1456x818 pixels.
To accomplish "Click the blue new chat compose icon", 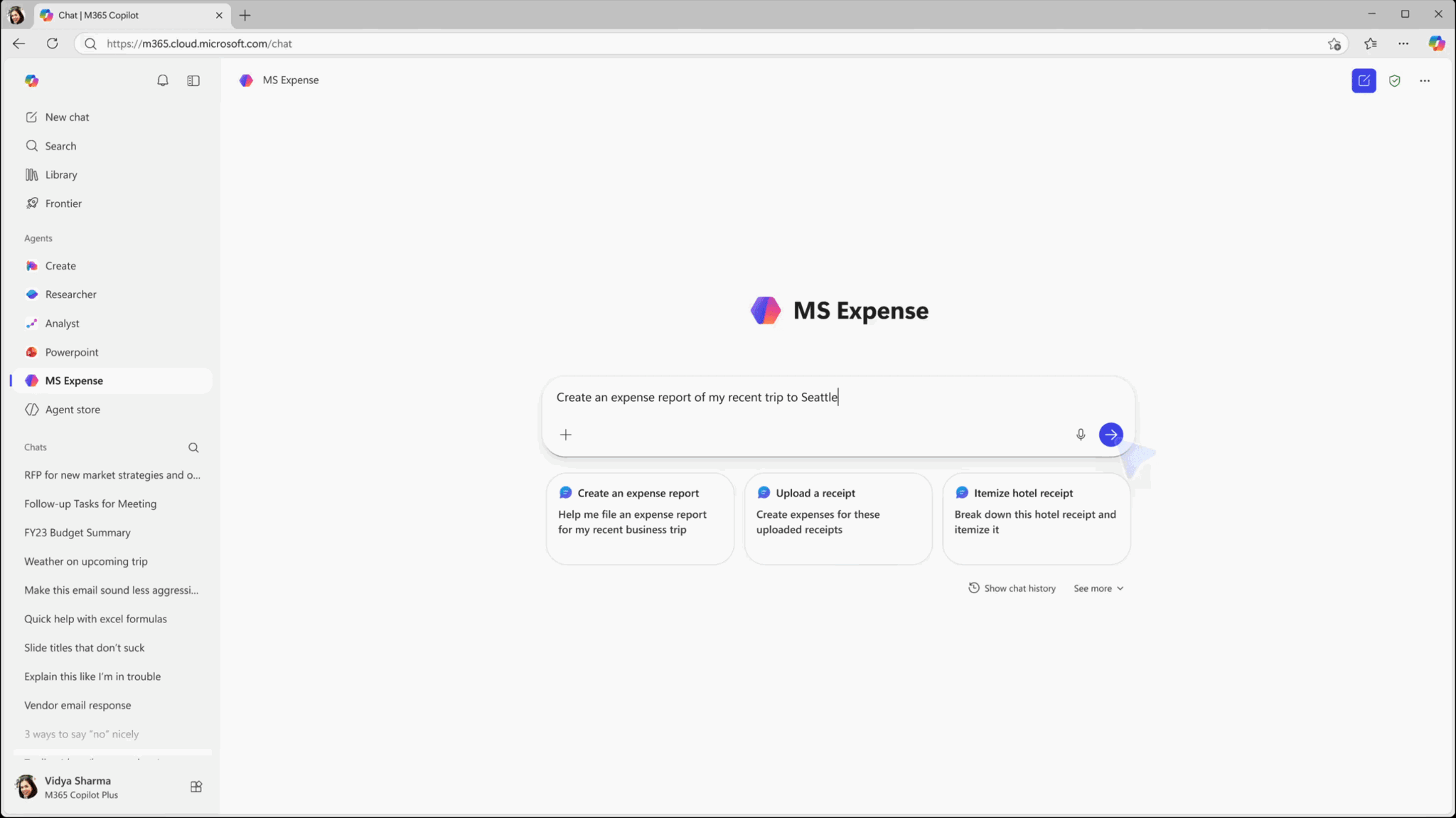I will click(x=1364, y=80).
